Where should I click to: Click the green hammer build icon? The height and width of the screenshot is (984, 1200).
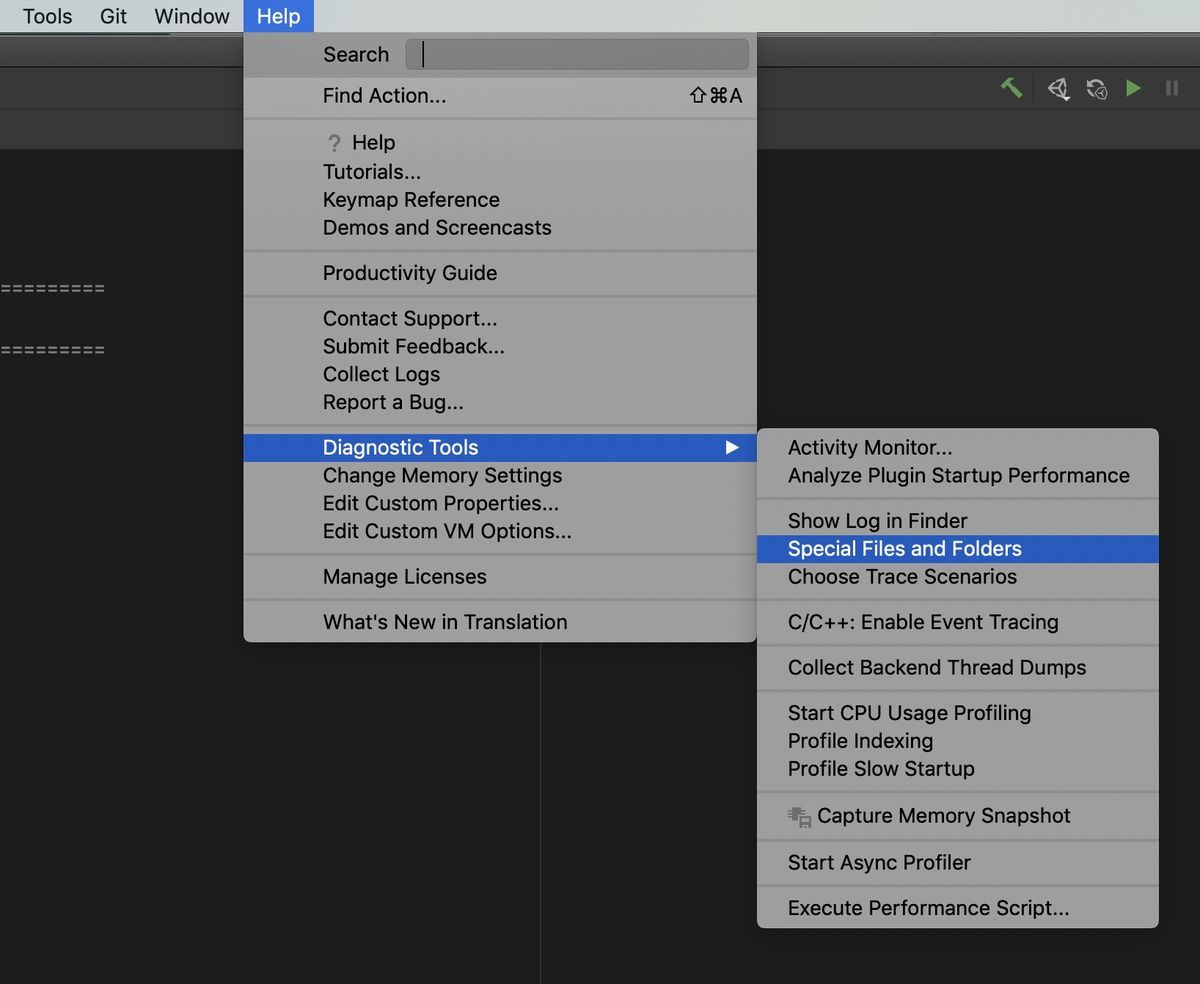pos(1011,88)
